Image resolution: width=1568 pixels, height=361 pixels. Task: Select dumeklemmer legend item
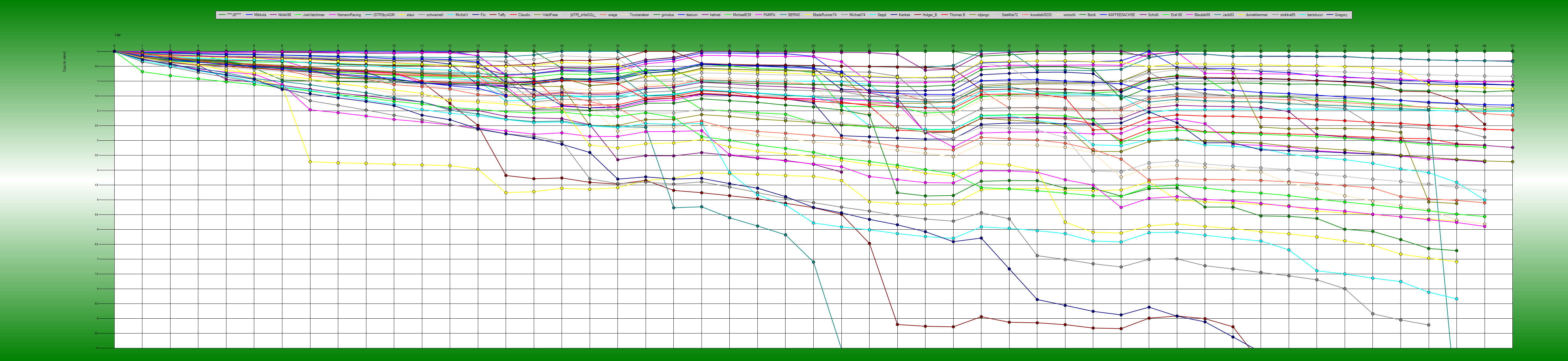pyautogui.click(x=1256, y=15)
